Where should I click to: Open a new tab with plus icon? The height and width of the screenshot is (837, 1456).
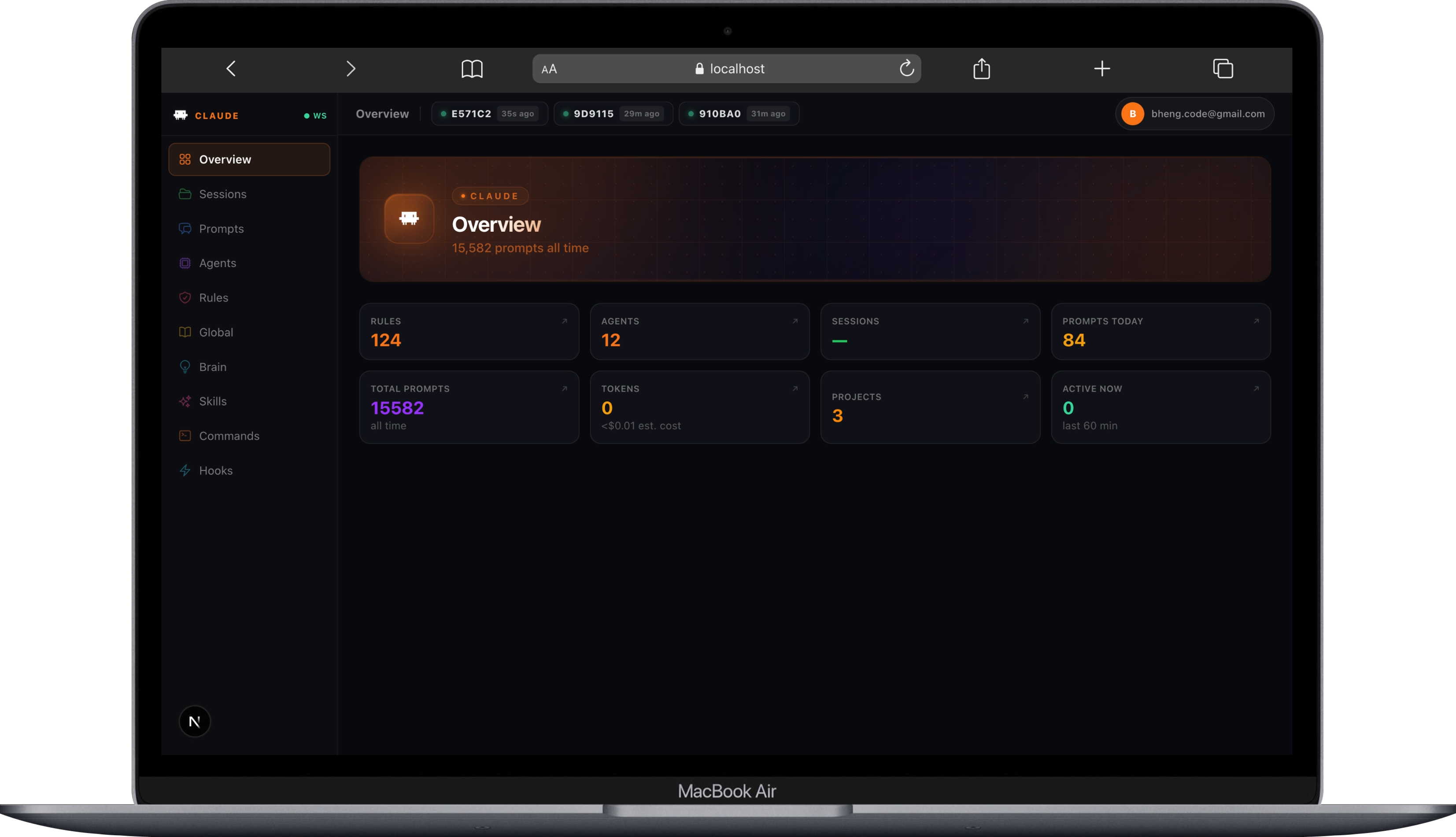tap(1101, 69)
